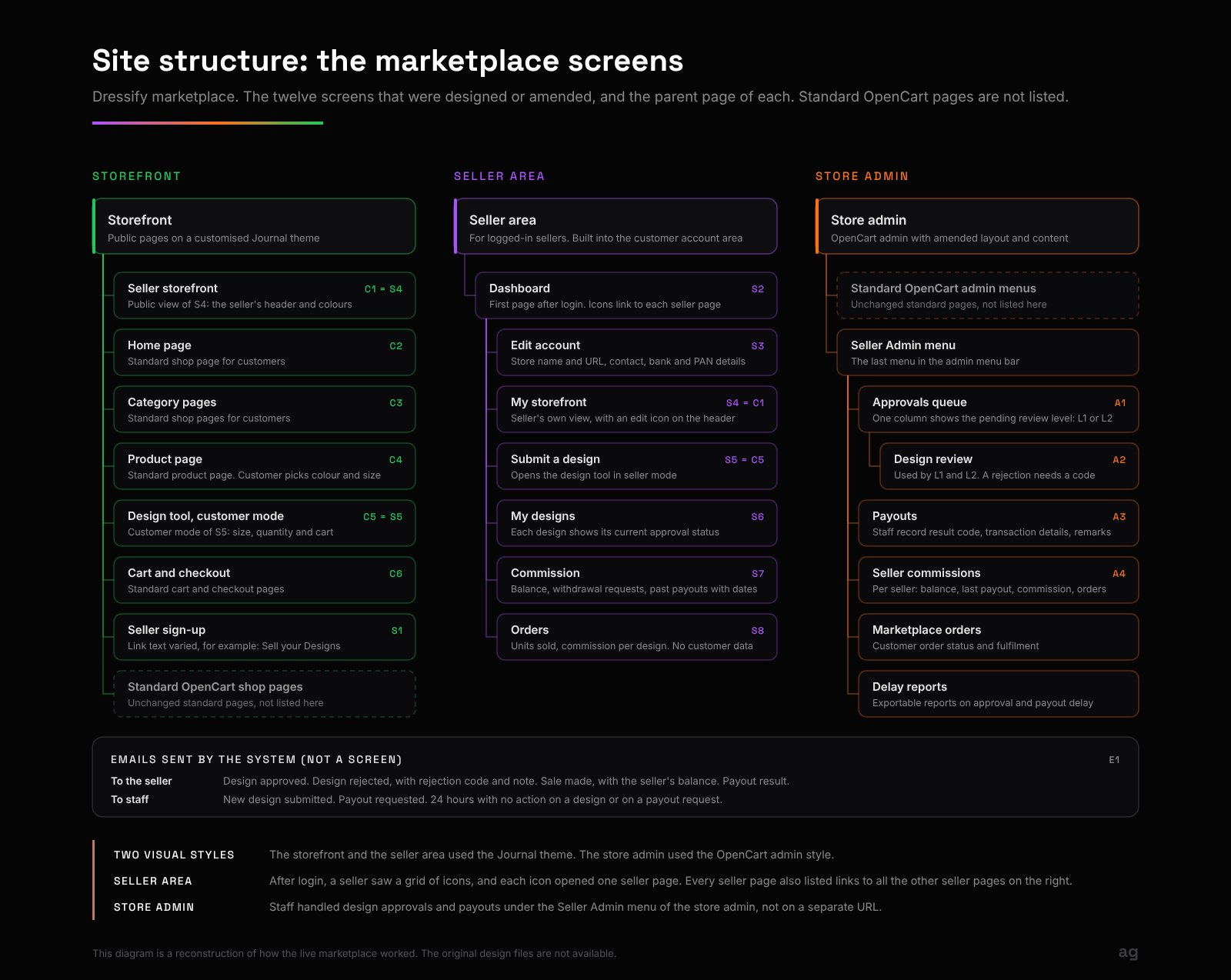Open the Seller Admin menu card
This screenshot has width=1231, height=980.
[988, 352]
